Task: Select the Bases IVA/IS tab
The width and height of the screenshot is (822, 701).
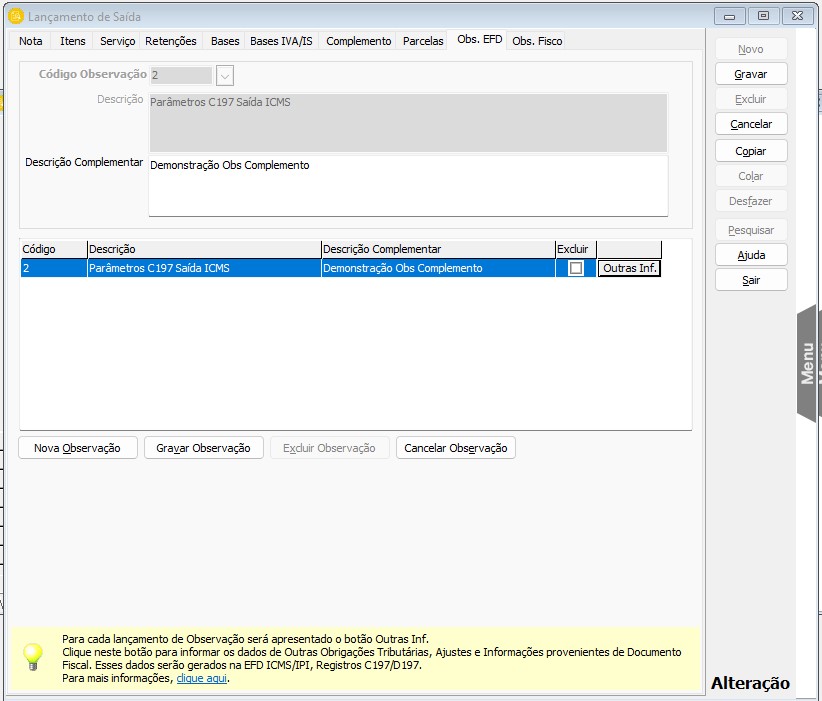Action: pos(283,41)
